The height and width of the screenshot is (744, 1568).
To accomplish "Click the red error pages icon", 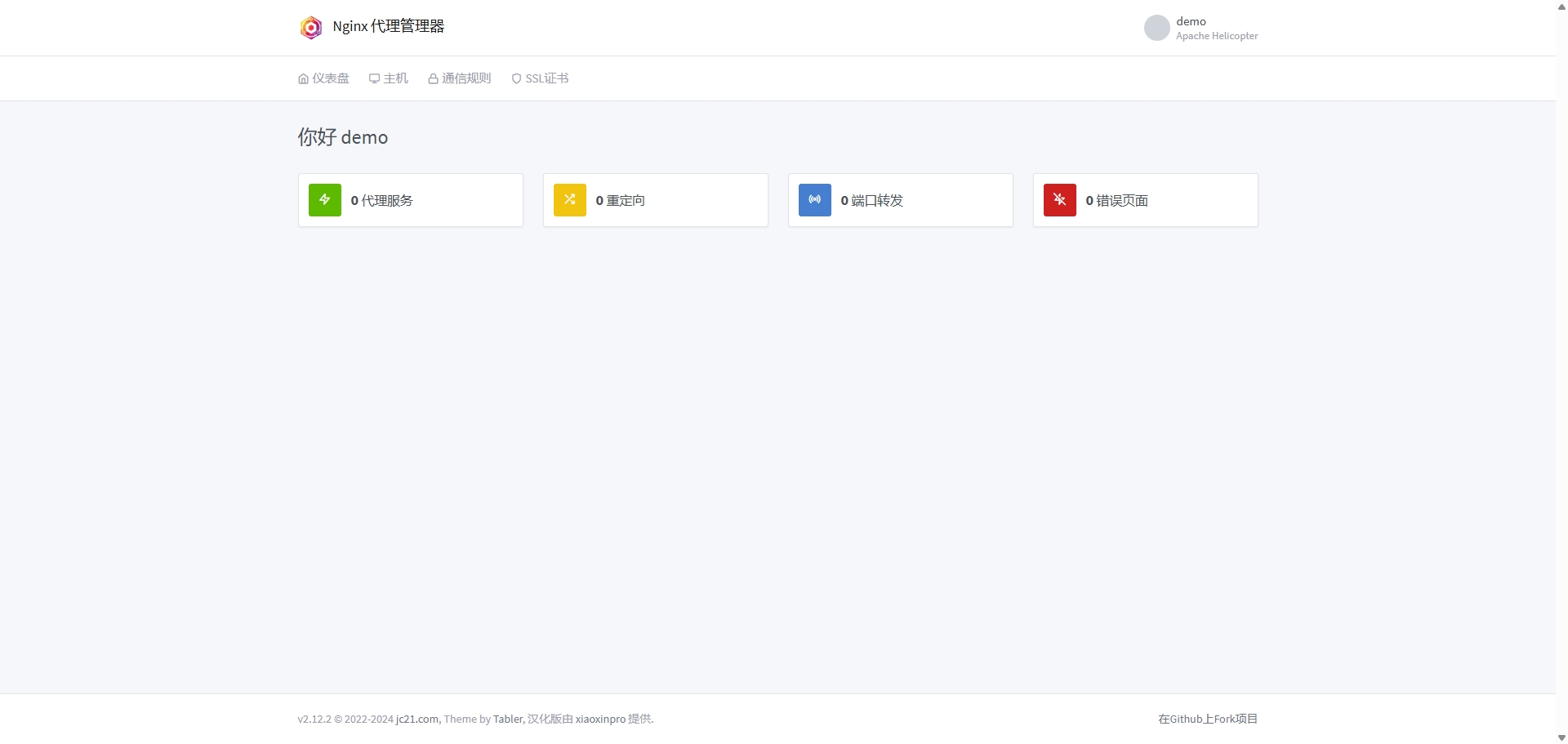I will 1060,200.
